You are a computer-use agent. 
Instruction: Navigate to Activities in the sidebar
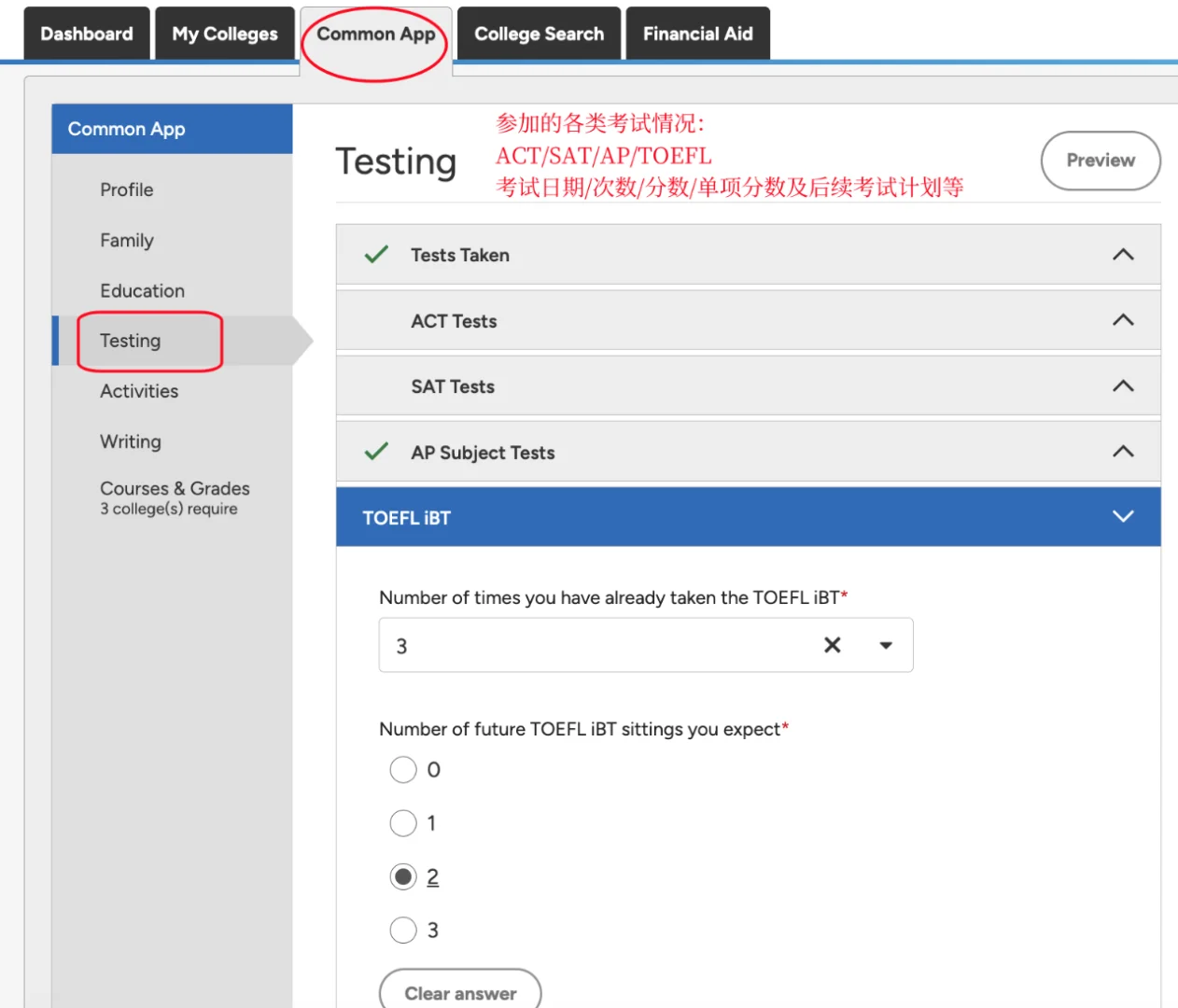tap(139, 391)
